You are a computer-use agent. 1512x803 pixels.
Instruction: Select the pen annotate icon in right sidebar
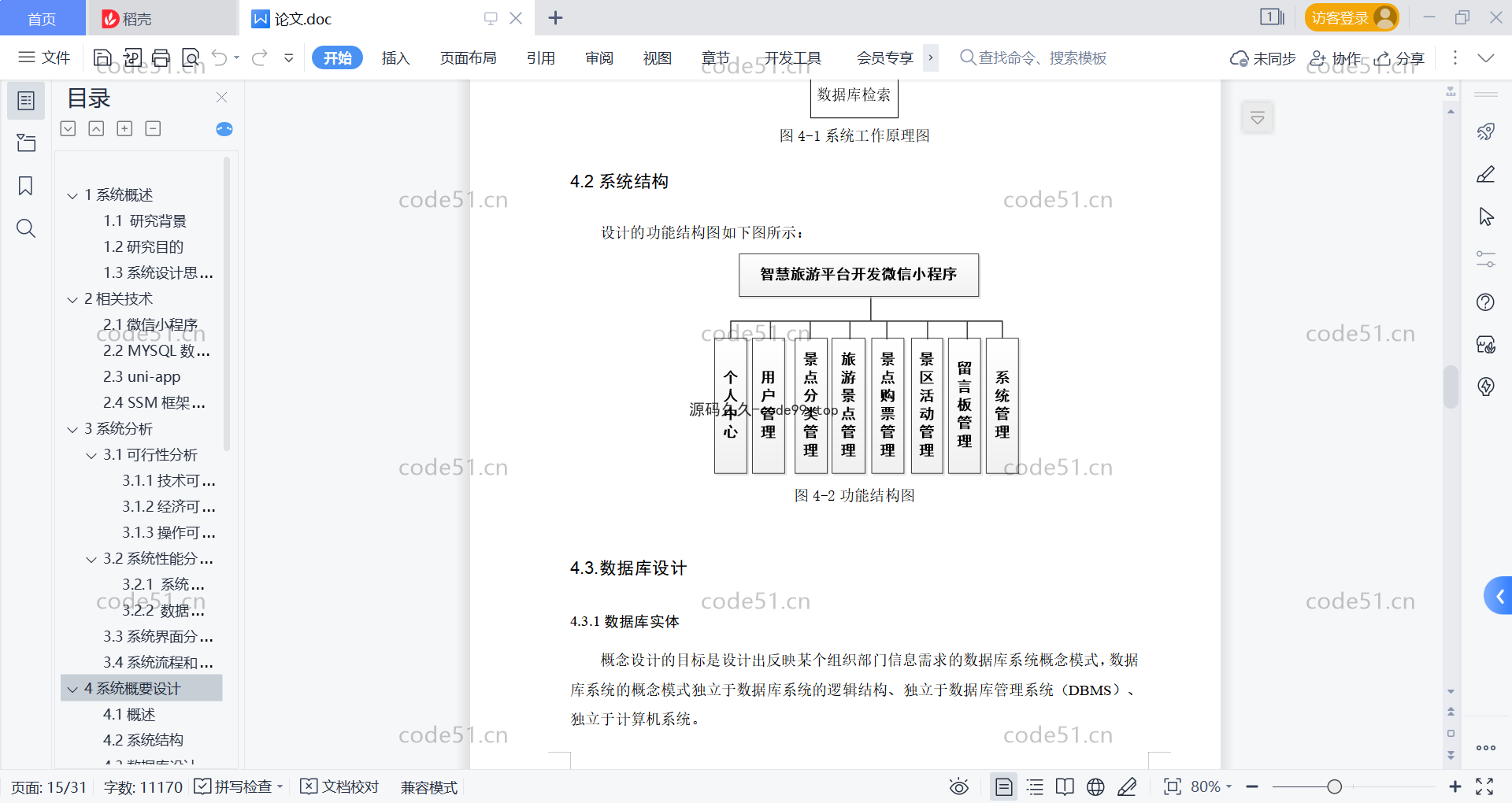pos(1486,174)
